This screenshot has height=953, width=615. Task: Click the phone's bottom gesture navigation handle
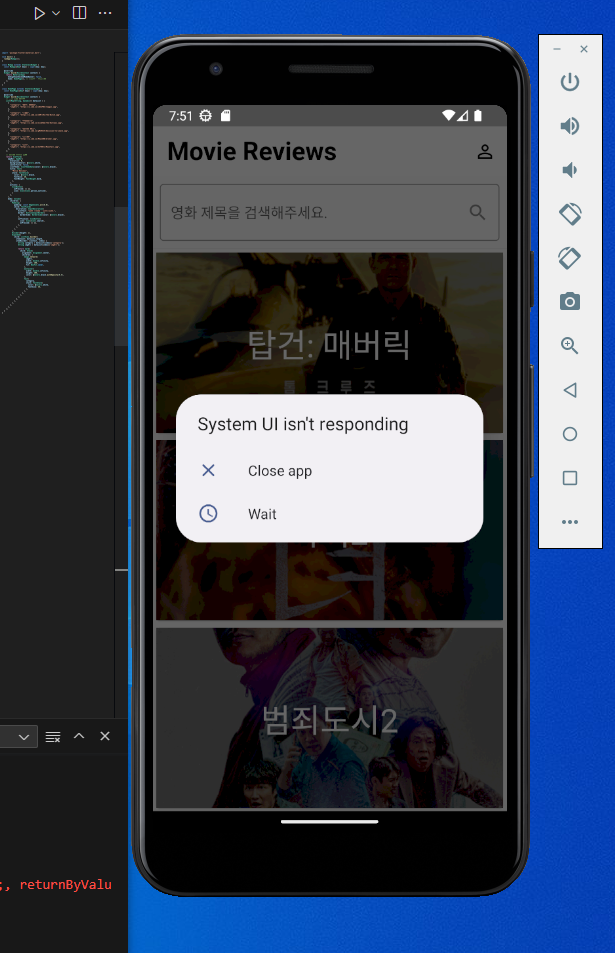(329, 822)
